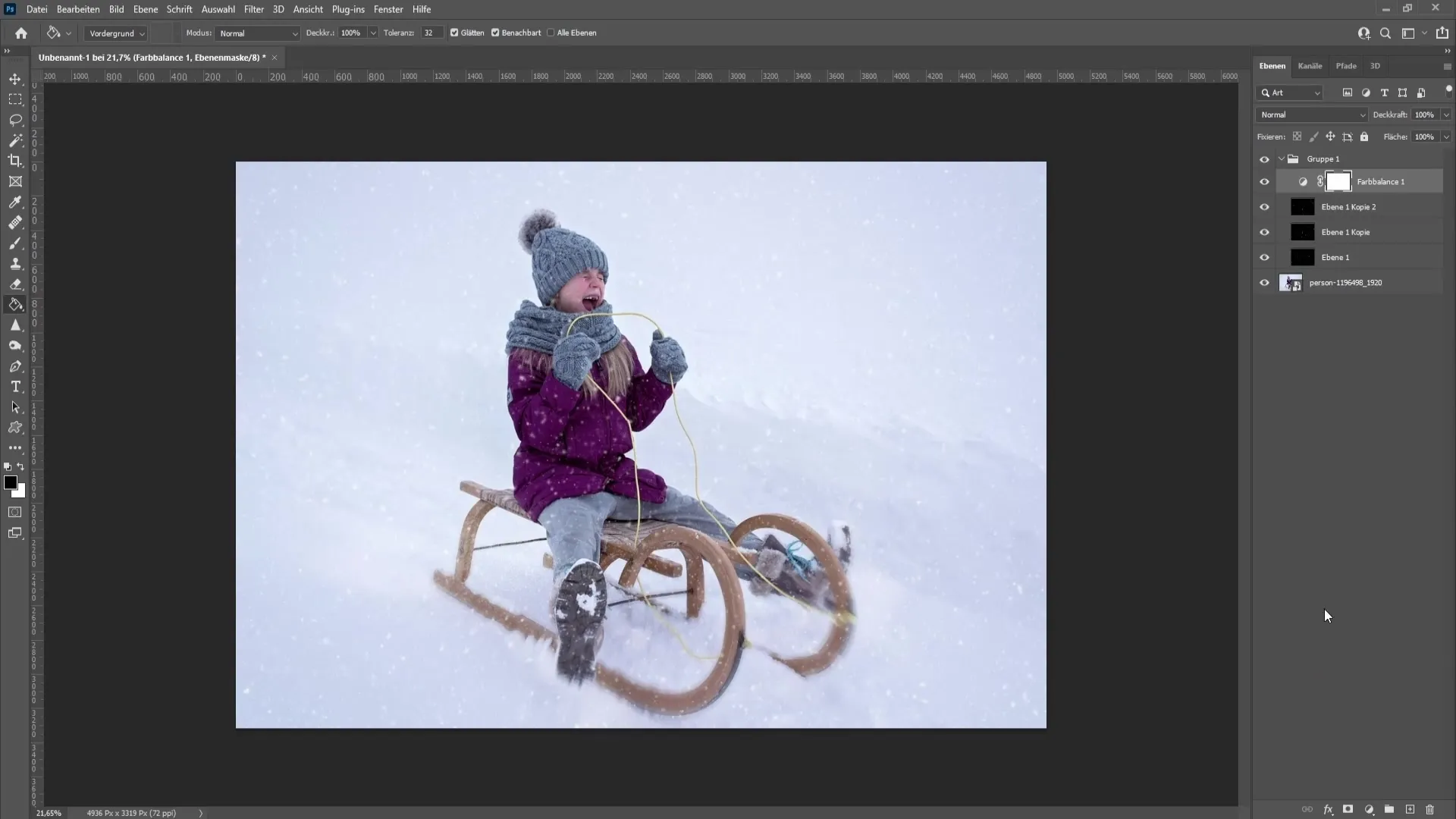This screenshot has height=819, width=1456.
Task: Toggle visibility of Ebene 1 Kopie 2
Action: [x=1265, y=207]
